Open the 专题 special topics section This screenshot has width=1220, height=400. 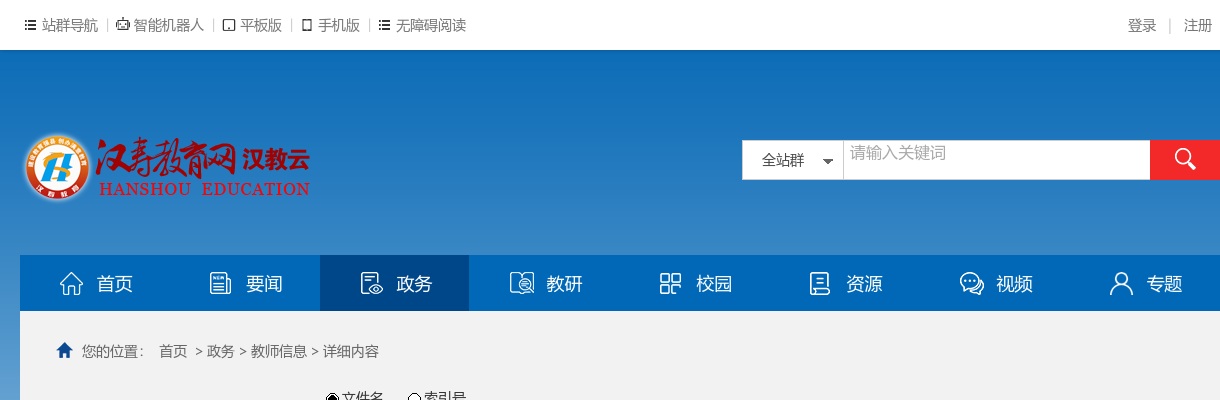[1145, 284]
